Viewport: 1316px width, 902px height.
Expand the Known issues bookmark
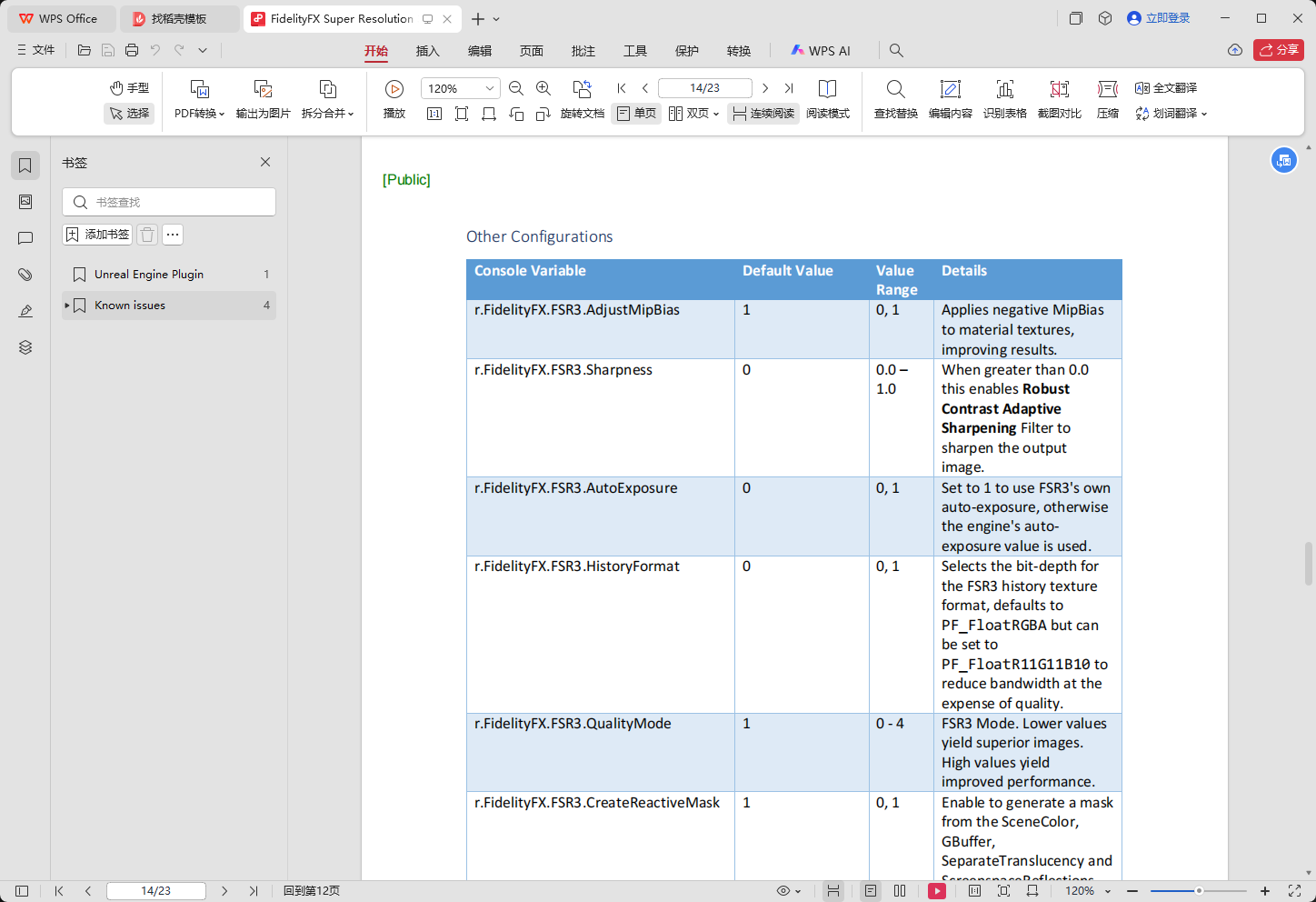point(66,306)
